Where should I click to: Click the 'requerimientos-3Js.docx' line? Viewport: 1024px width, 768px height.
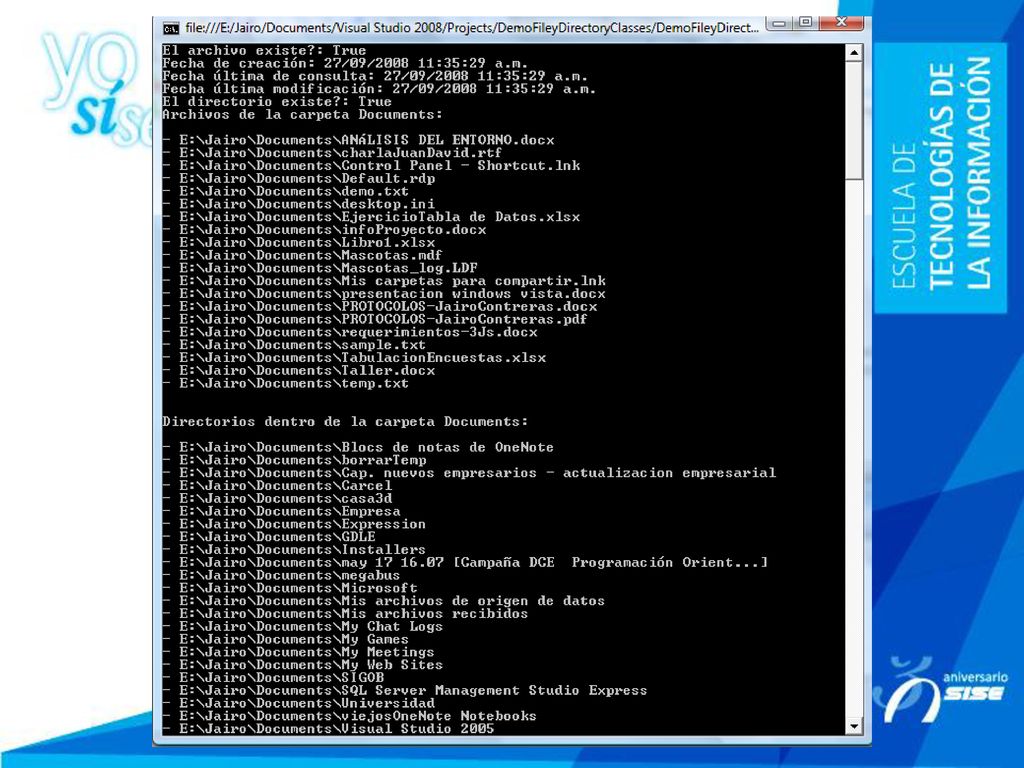click(350, 332)
